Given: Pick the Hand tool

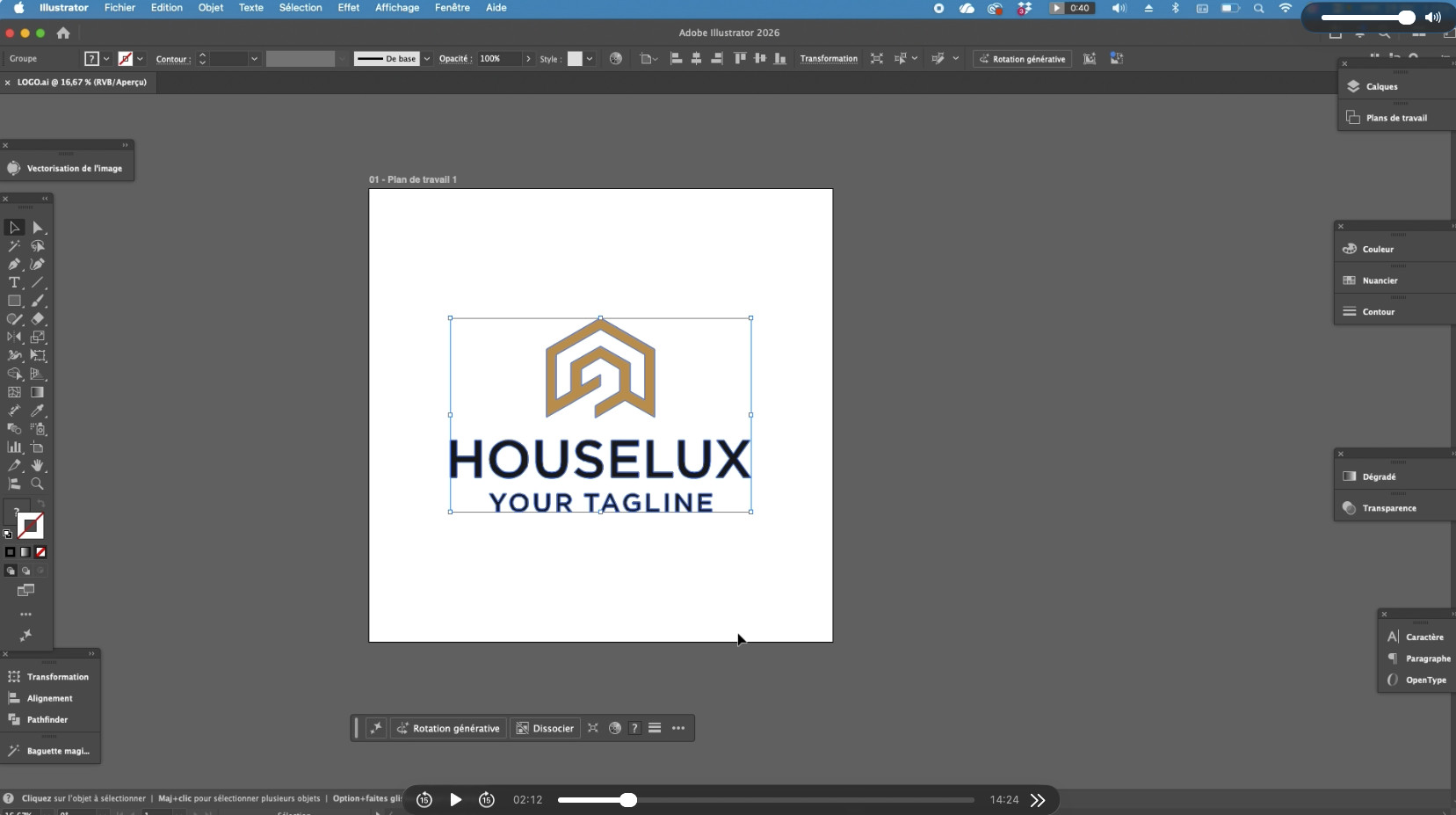Looking at the screenshot, I should (x=37, y=465).
